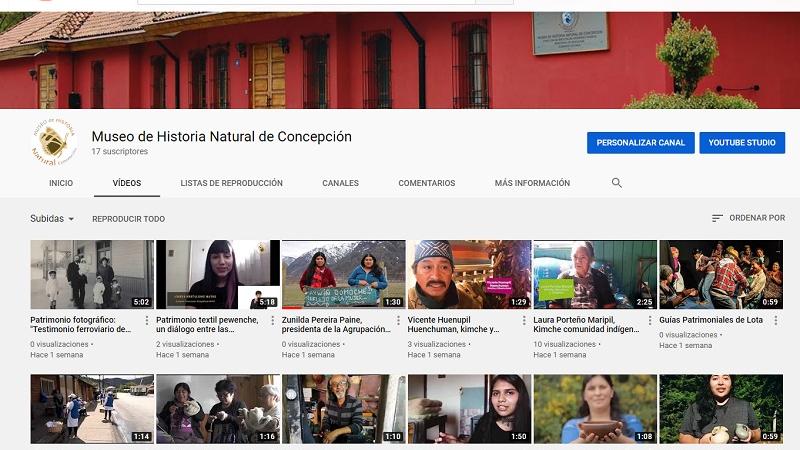The height and width of the screenshot is (450, 800).
Task: Click the channel search magnifier icon
Action: click(616, 183)
